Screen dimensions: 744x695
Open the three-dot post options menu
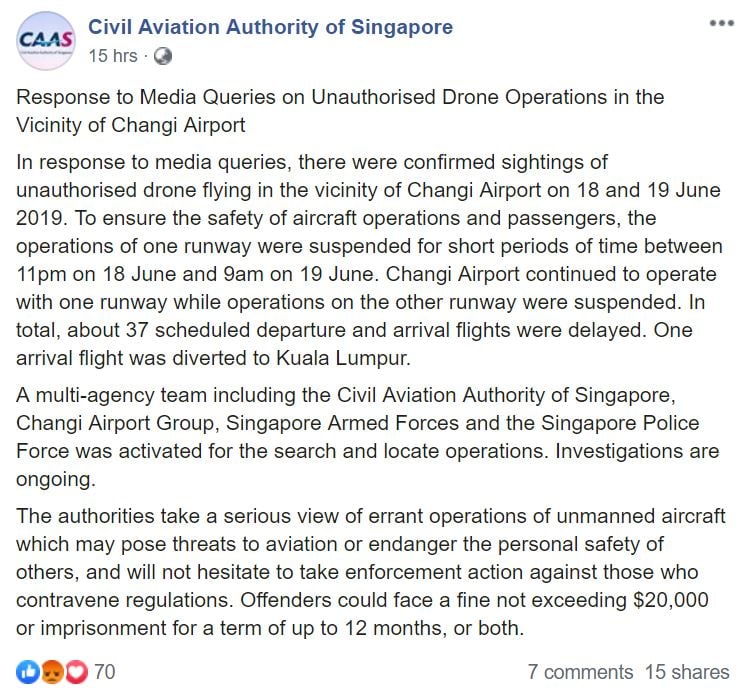(x=721, y=23)
